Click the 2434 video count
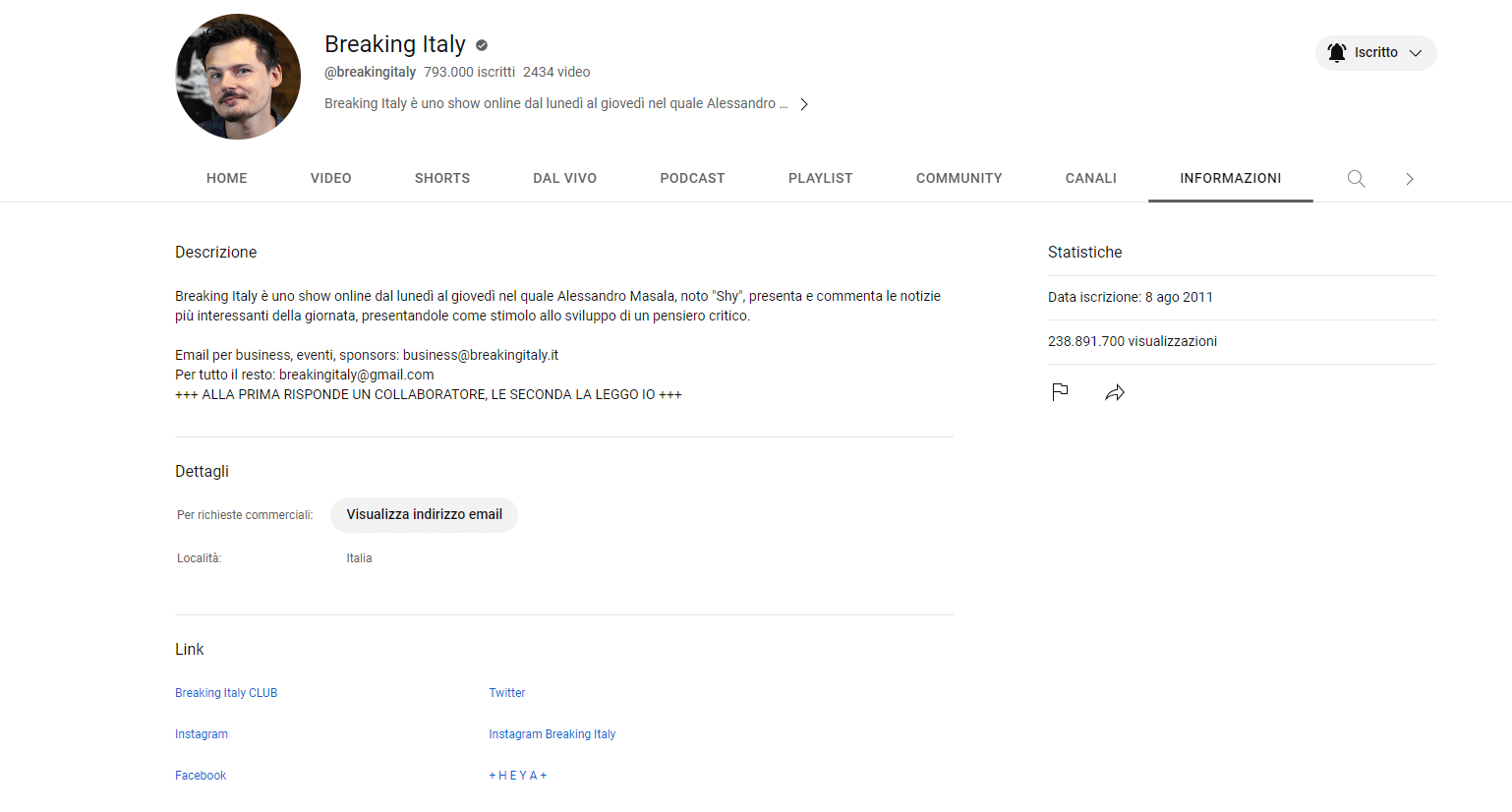Image resolution: width=1512 pixels, height=812 pixels. pyautogui.click(x=556, y=72)
